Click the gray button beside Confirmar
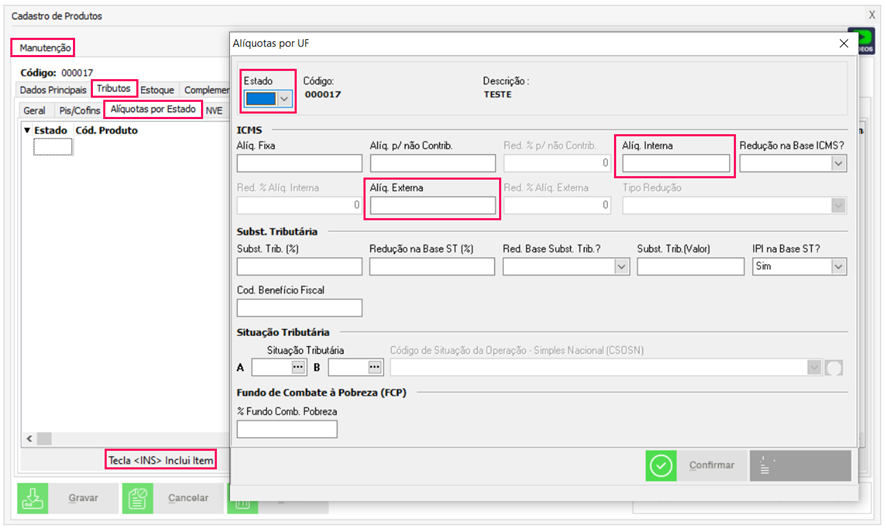The height and width of the screenshot is (532, 886). click(800, 466)
